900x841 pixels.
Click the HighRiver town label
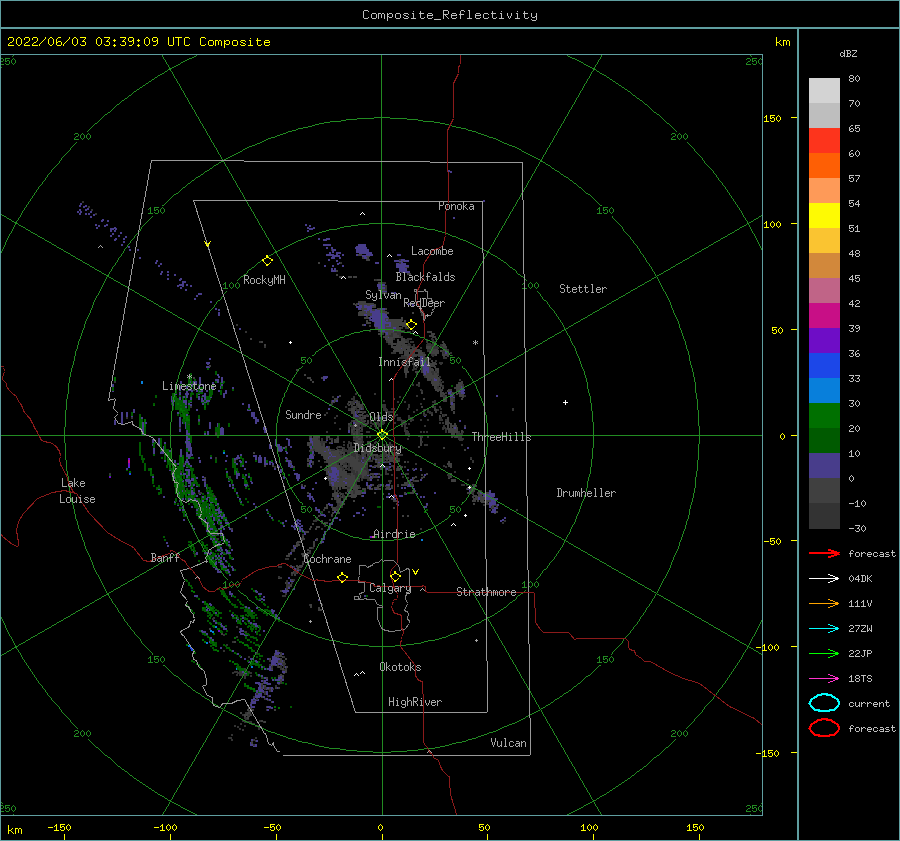(x=415, y=702)
